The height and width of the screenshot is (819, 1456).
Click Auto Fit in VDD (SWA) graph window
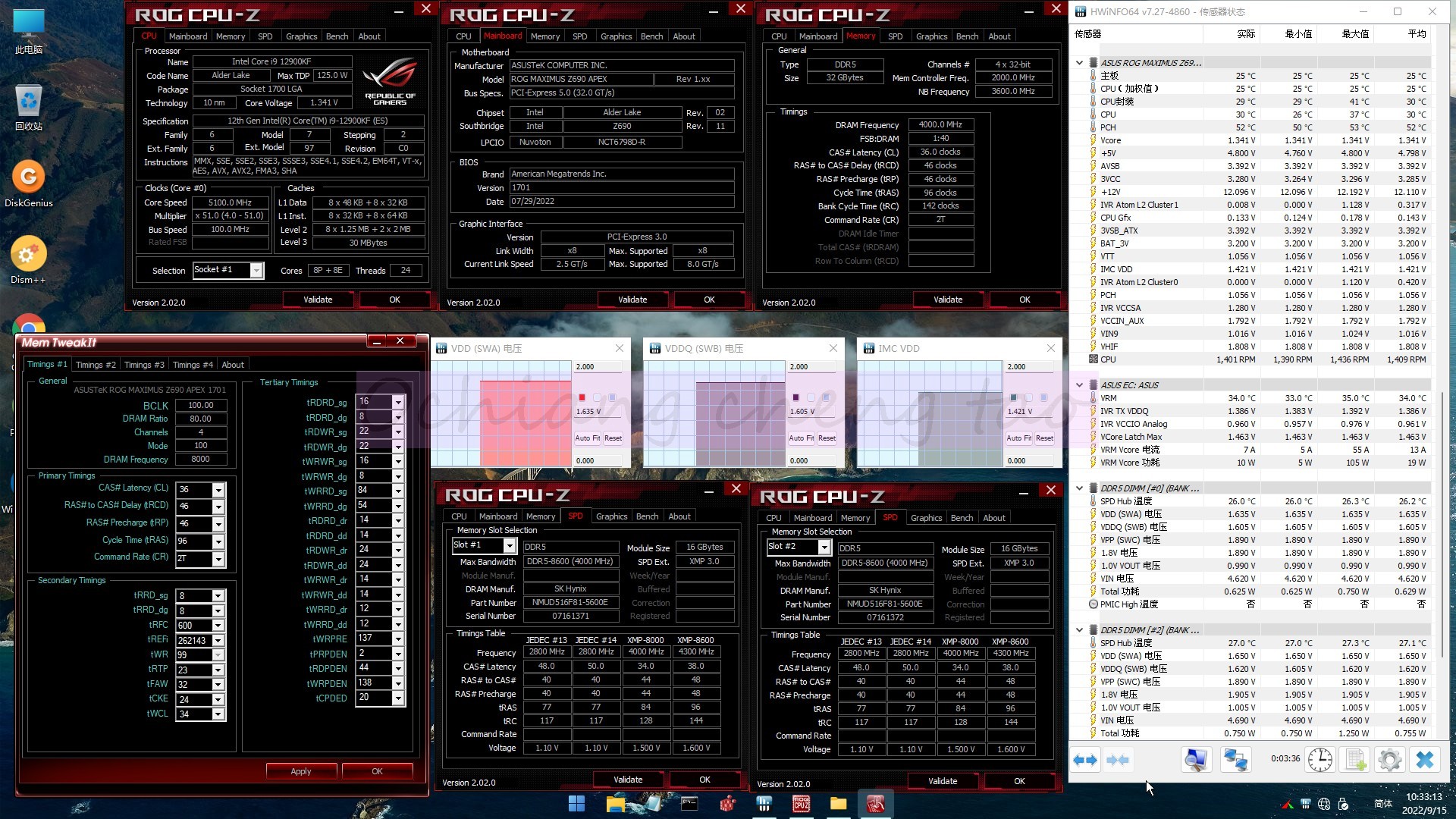pos(588,438)
